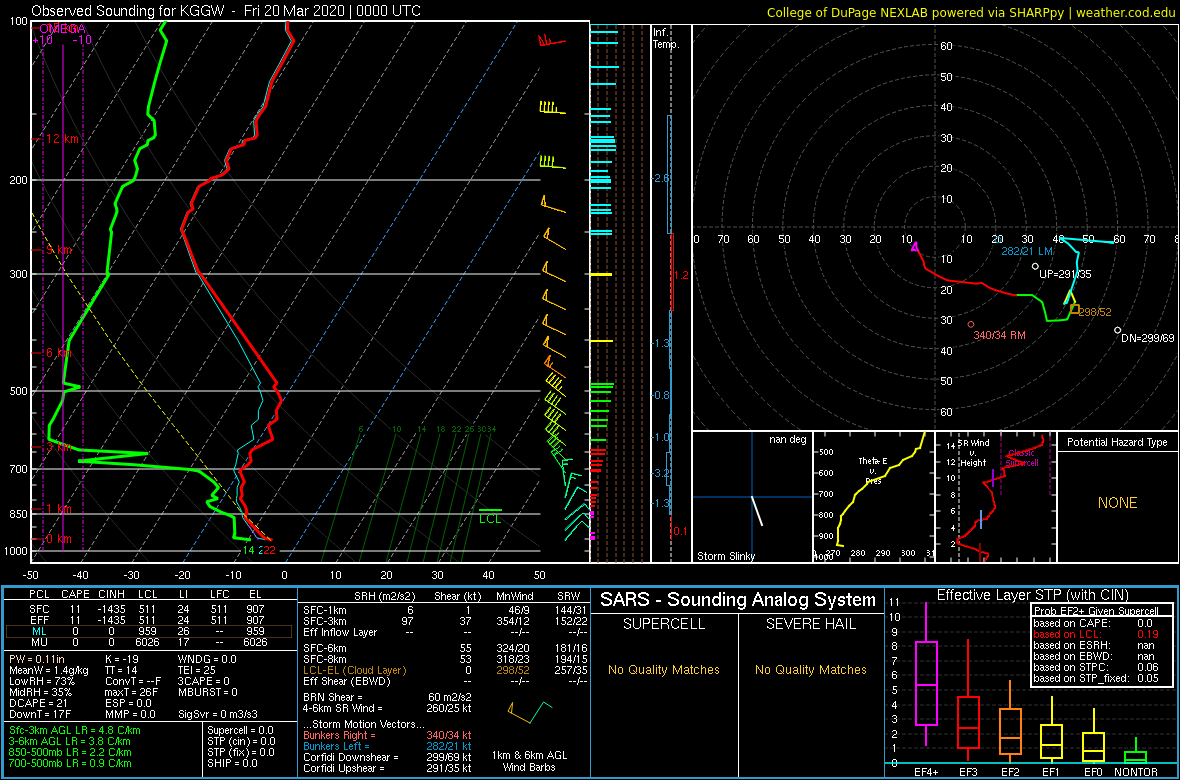Screen dimensions: 1180x780
Task: Click the SFC-1km kinematics row
Action: pos(445,611)
